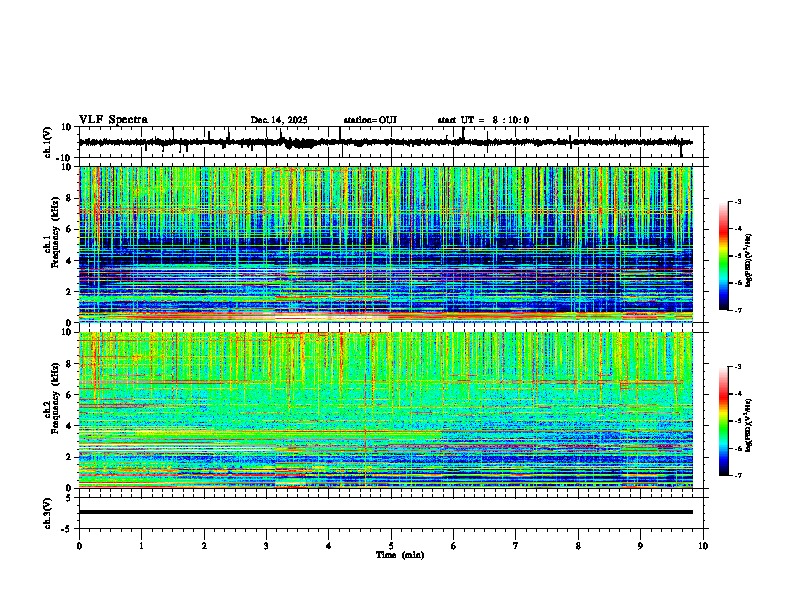Click the time axis tick label "1"
Viewport: 792px width, 612px height.
(141, 546)
